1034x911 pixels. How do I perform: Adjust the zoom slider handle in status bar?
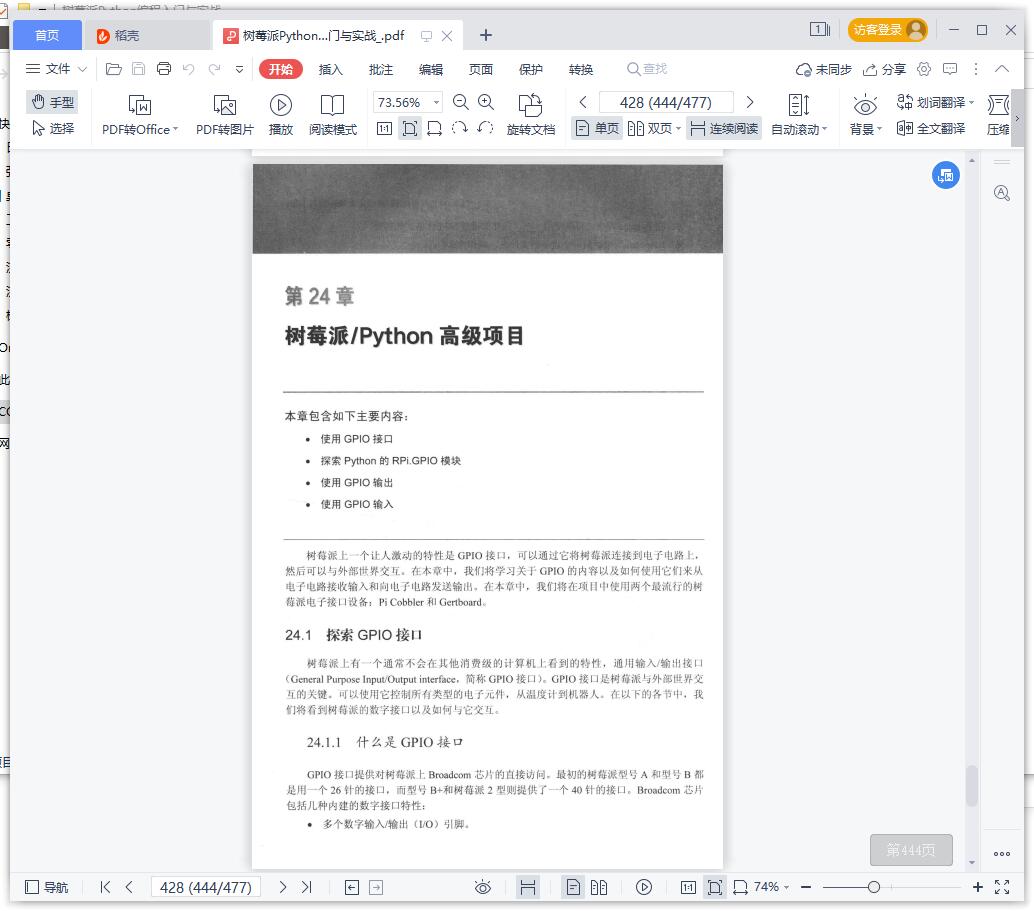click(874, 887)
